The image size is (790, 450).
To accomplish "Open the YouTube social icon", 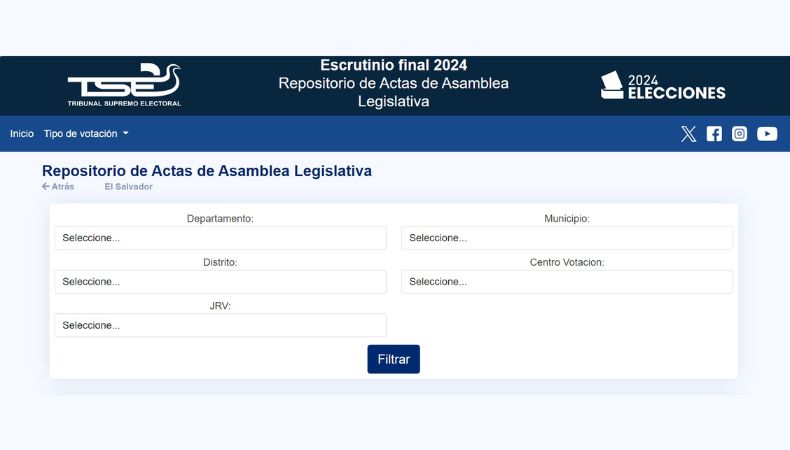I will pyautogui.click(x=767, y=134).
